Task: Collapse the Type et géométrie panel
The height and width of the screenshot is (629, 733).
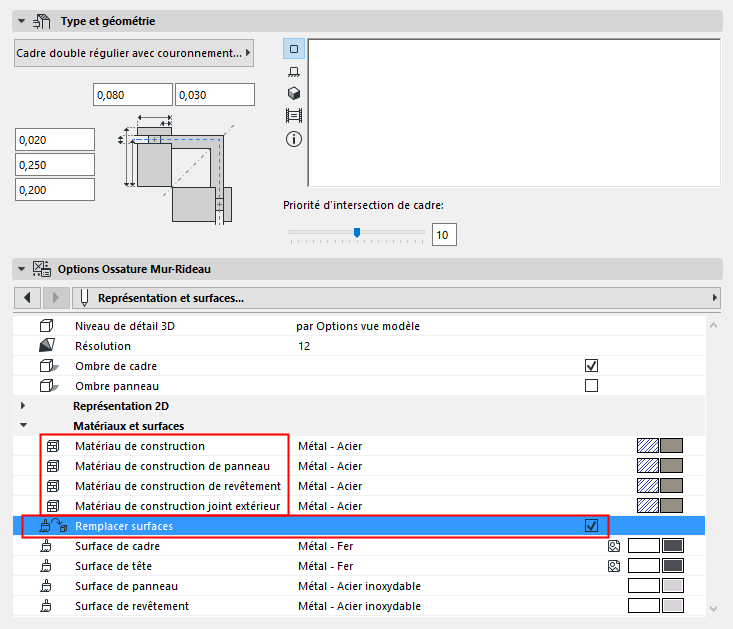Action: click(21, 21)
